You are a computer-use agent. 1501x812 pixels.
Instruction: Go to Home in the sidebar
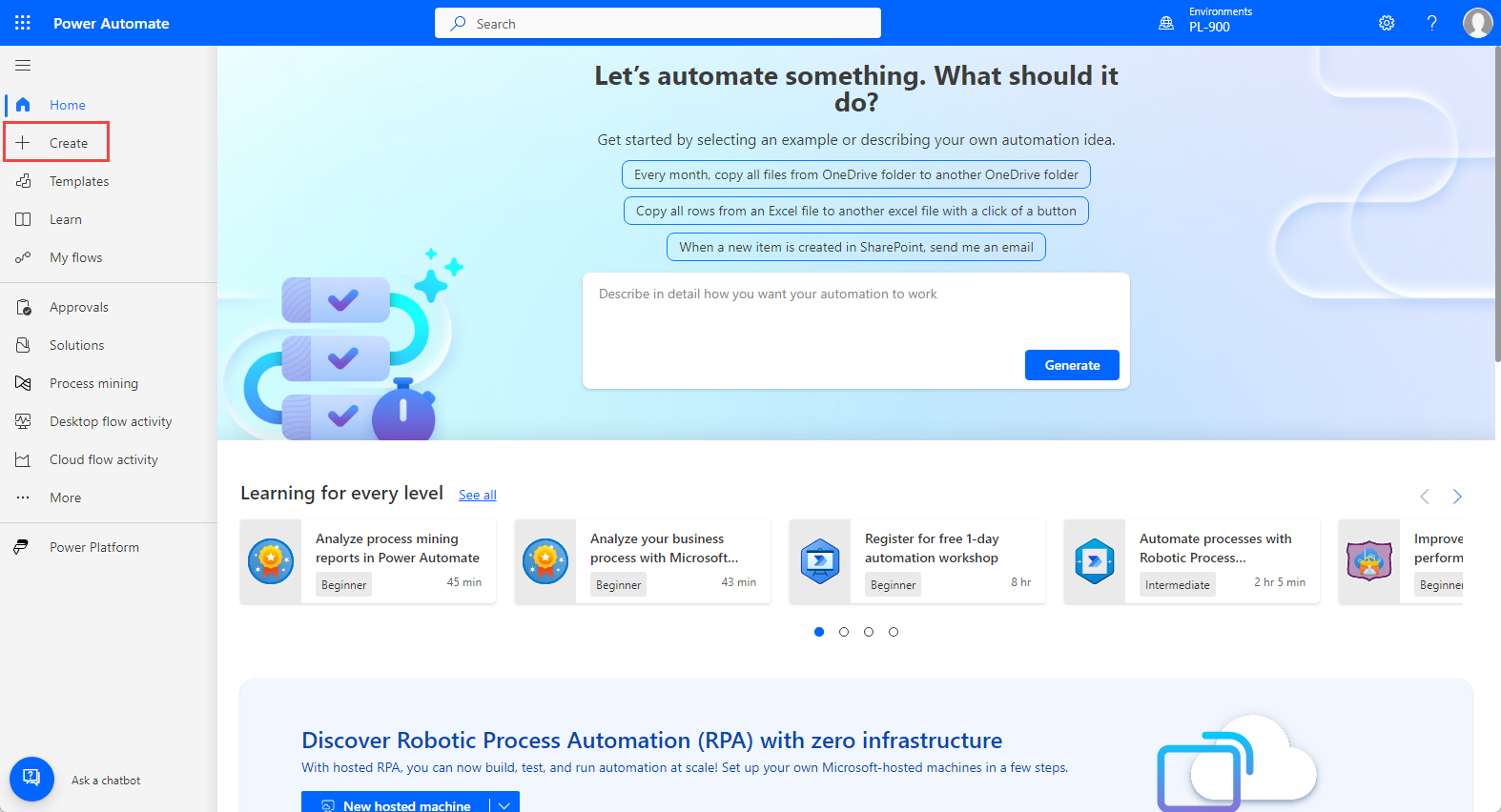[68, 105]
